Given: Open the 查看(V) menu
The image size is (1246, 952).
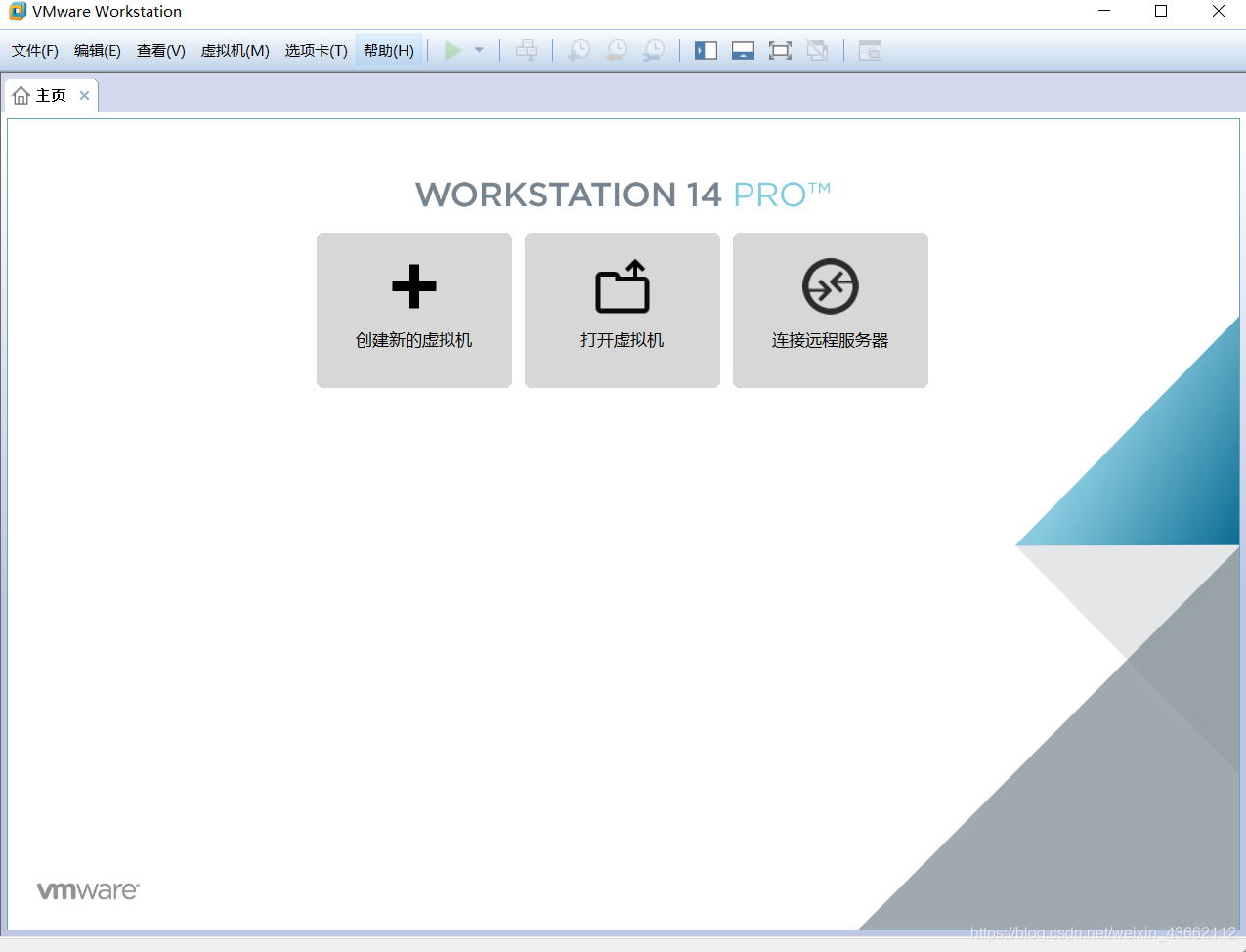Looking at the screenshot, I should pos(161,51).
